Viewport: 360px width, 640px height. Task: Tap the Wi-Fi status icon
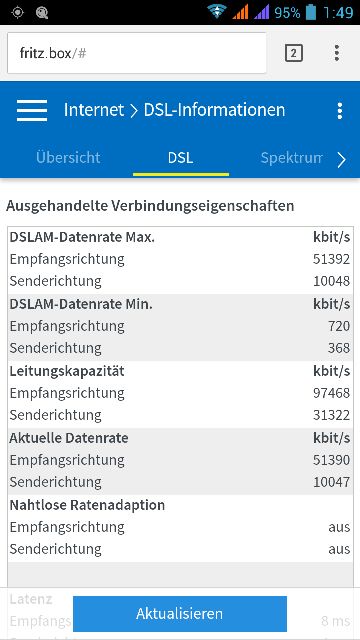click(217, 12)
